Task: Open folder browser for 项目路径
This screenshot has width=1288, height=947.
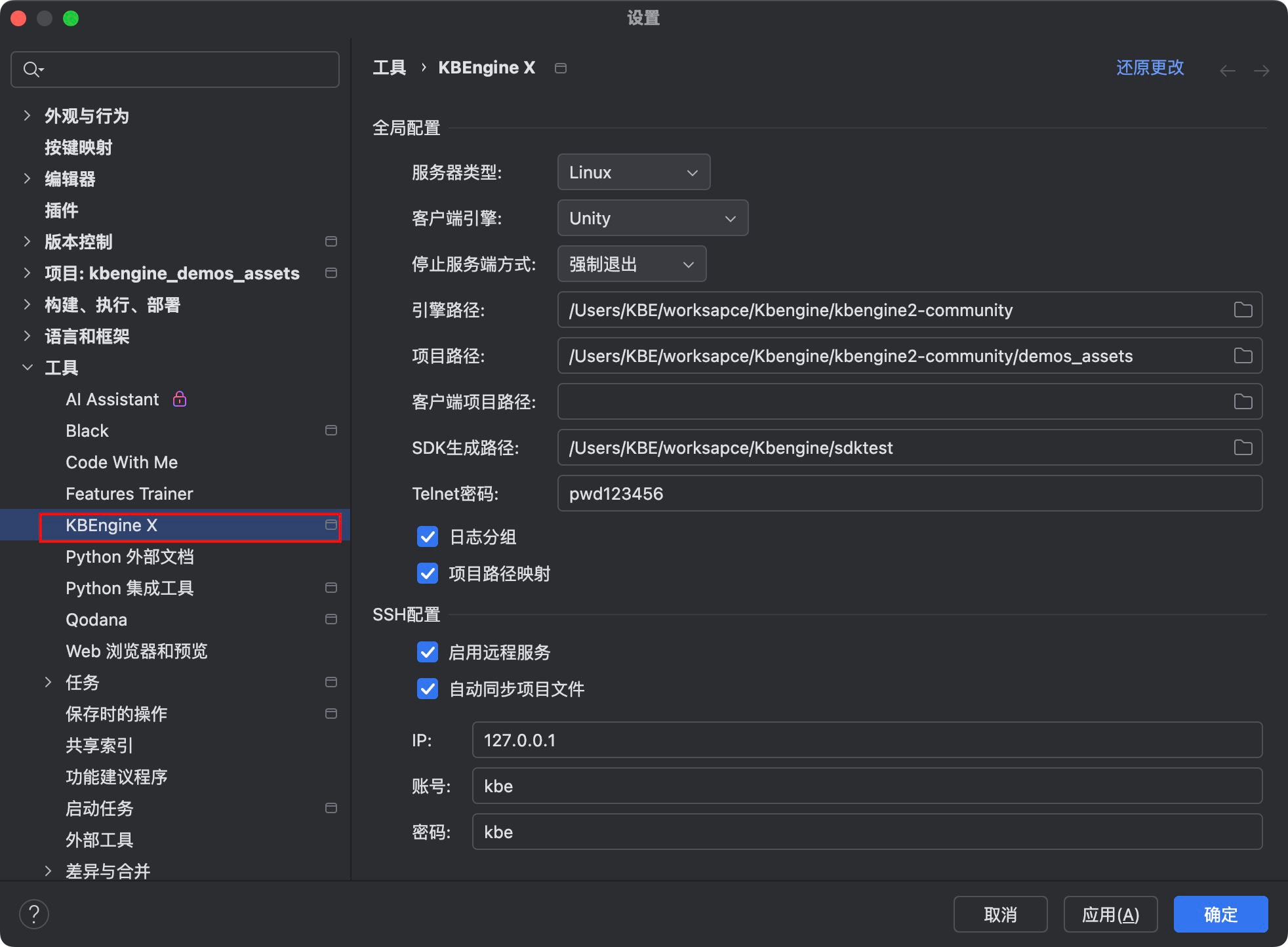Action: (1243, 355)
